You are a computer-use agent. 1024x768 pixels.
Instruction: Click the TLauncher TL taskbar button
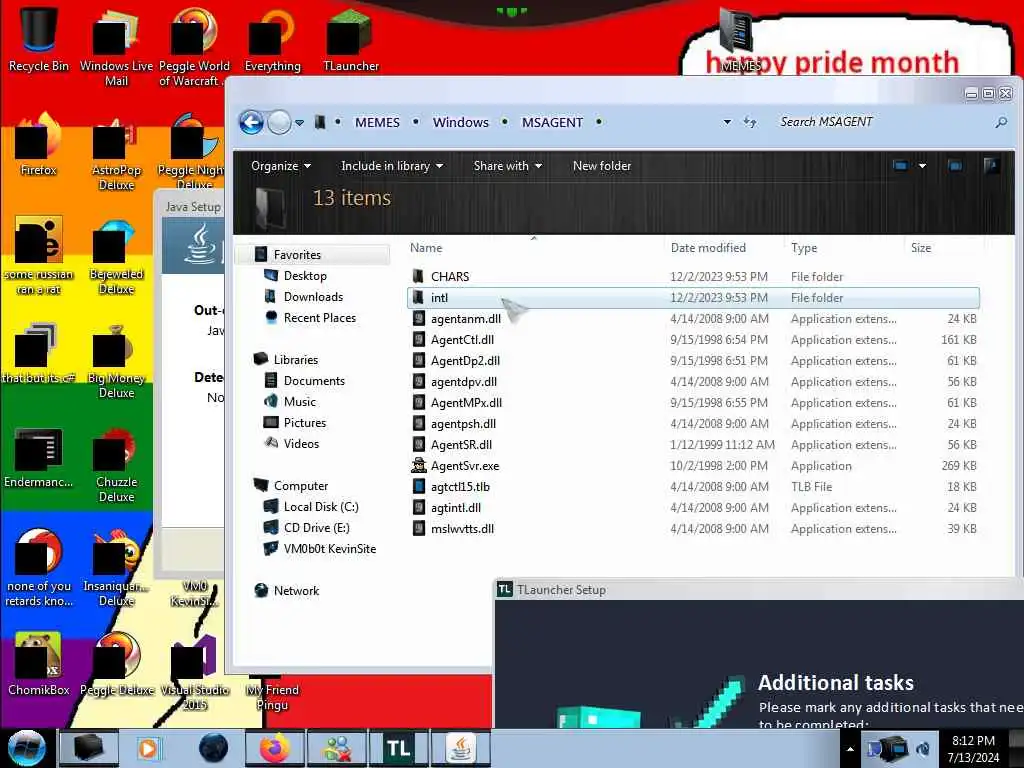(398, 748)
